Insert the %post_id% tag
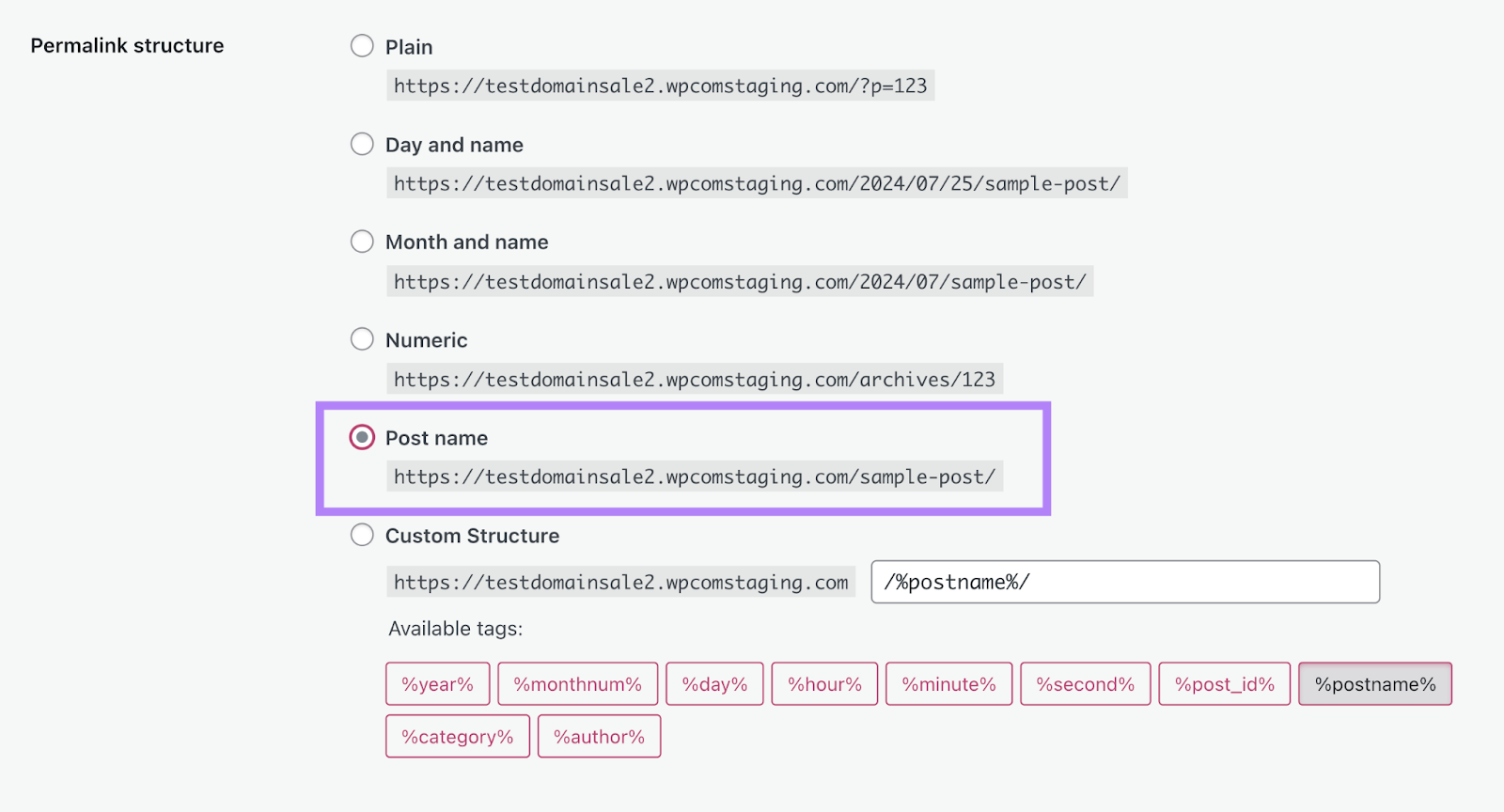The height and width of the screenshot is (812, 1504). click(1224, 683)
